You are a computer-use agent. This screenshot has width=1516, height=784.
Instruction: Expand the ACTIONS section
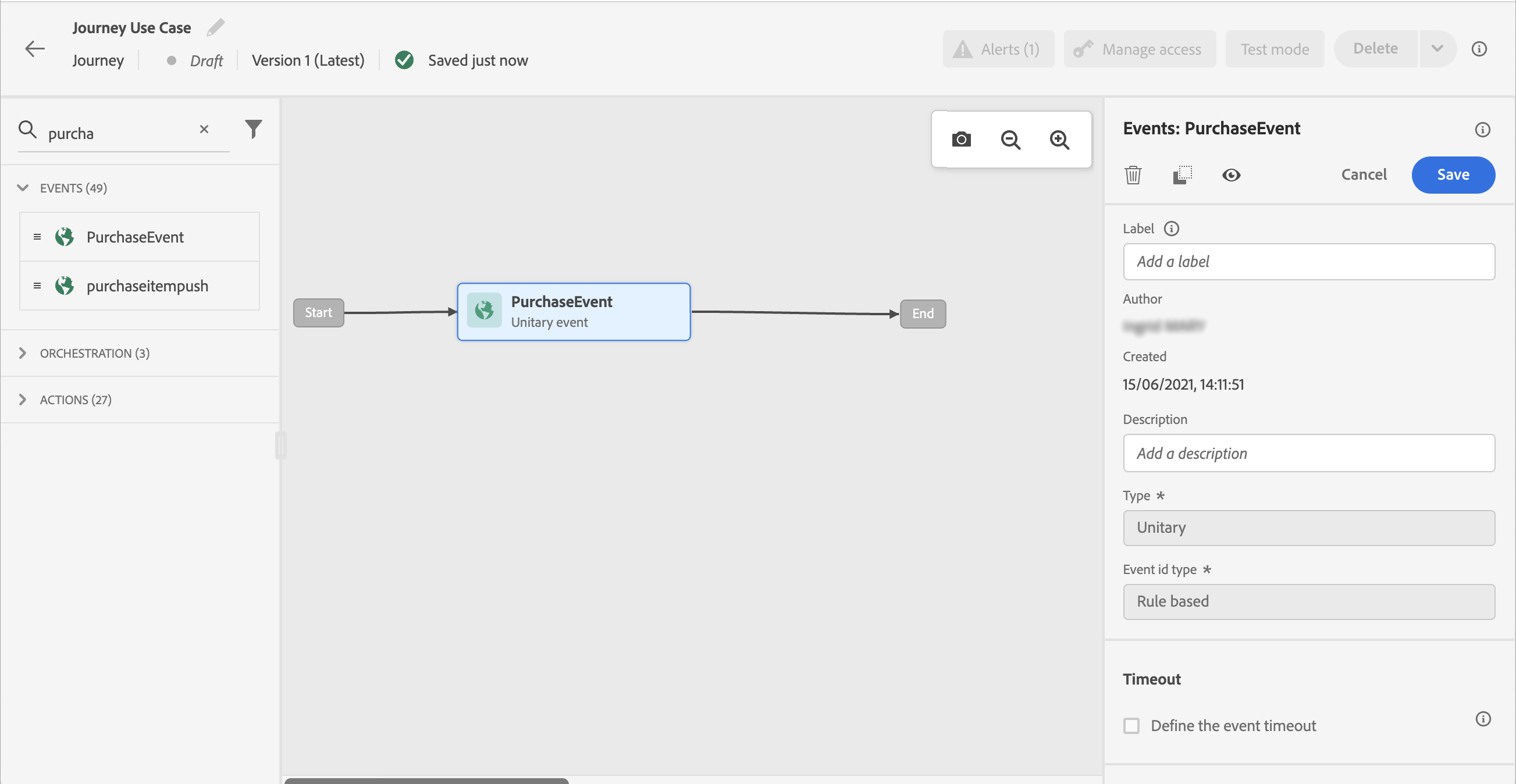pyautogui.click(x=23, y=400)
